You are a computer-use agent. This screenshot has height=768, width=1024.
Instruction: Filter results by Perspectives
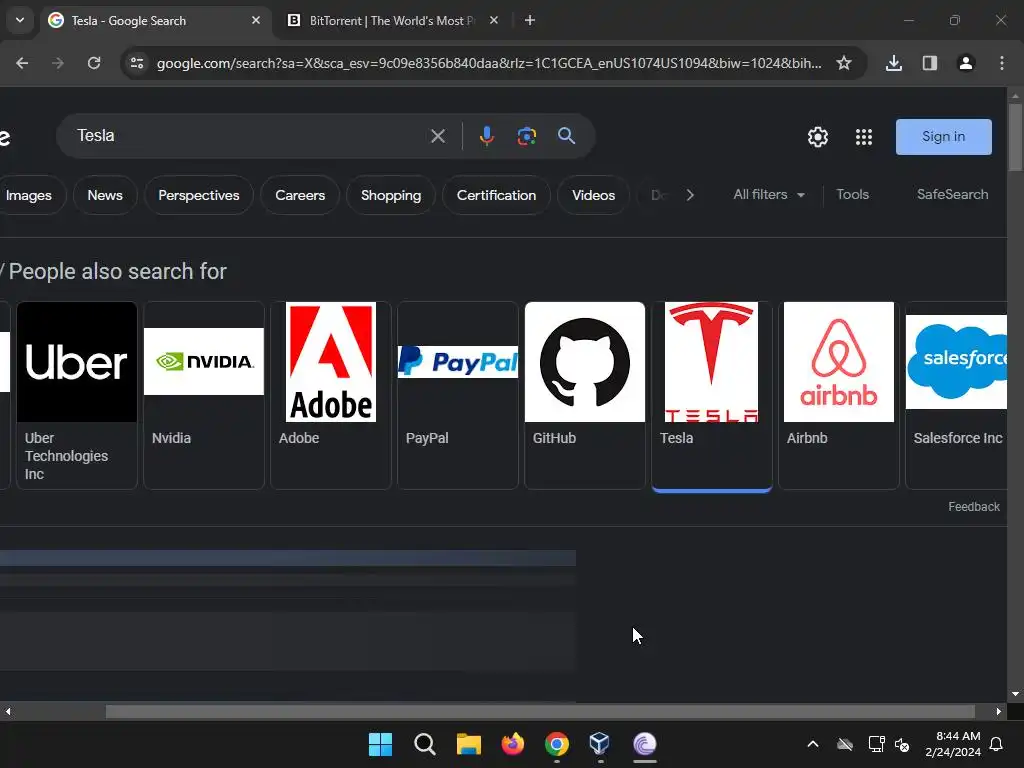199,195
